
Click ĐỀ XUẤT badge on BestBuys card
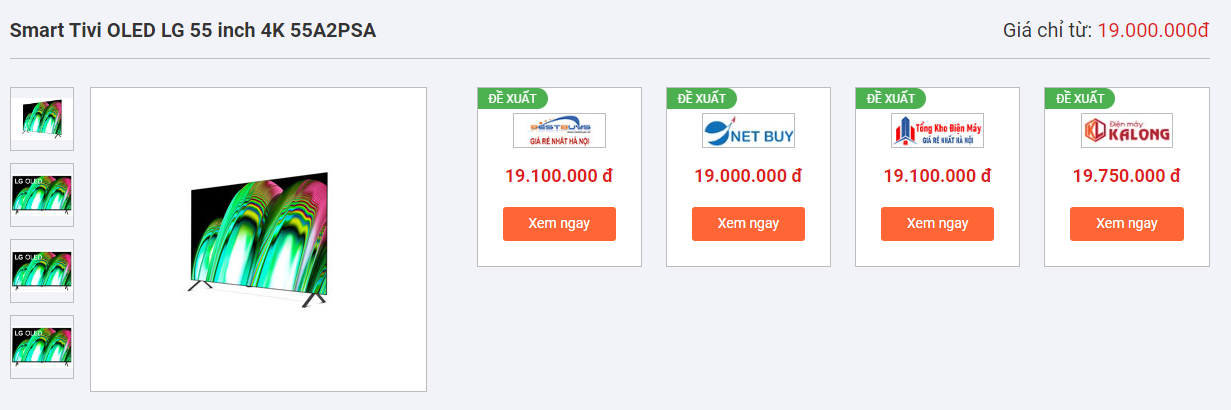(x=512, y=98)
